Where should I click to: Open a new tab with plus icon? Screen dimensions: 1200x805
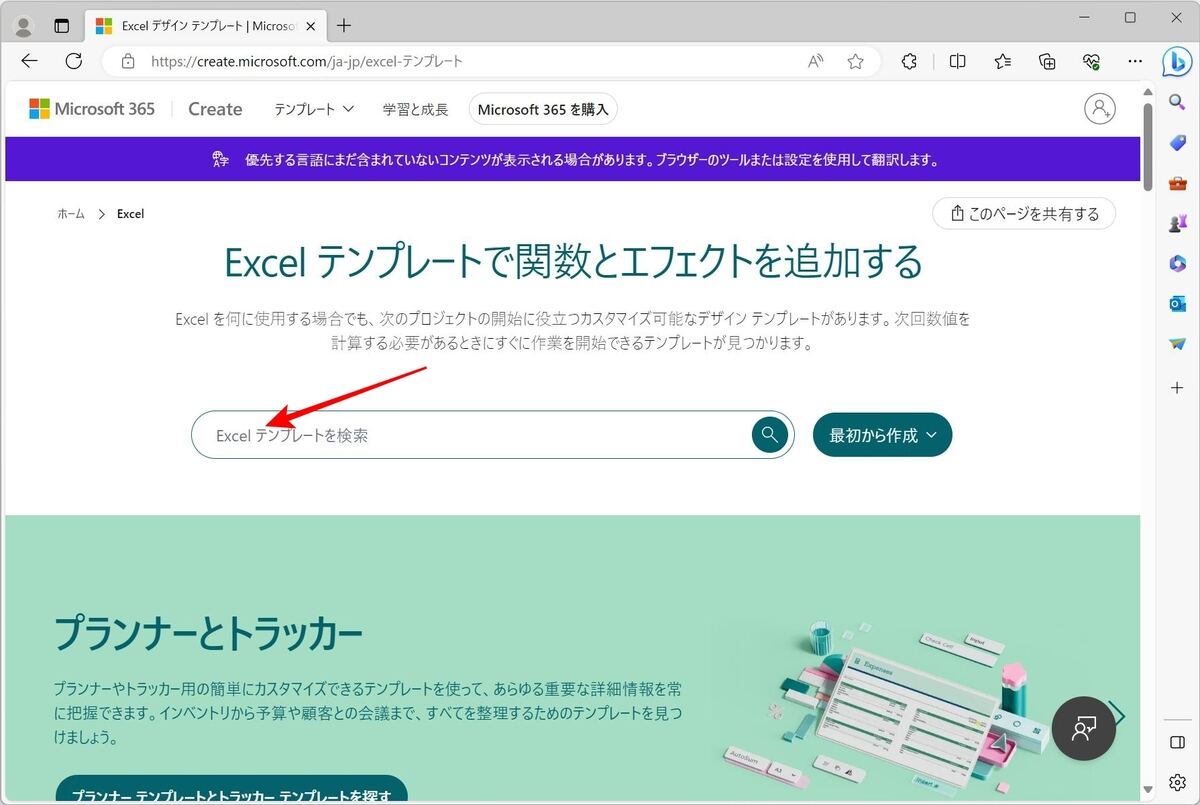[344, 26]
